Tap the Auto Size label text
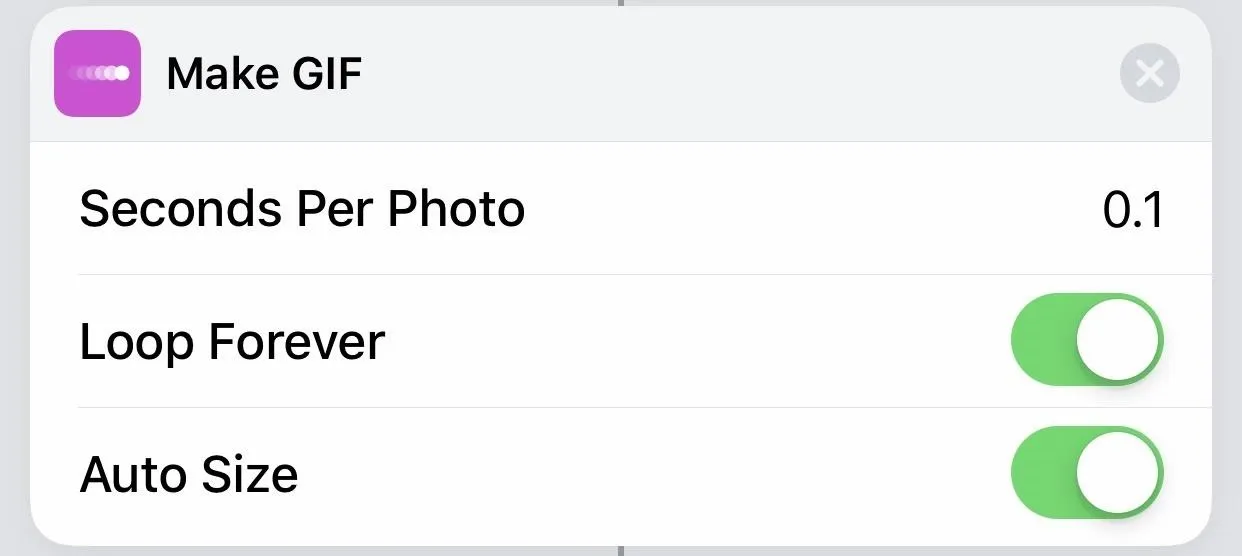Screen dimensions: 1242x556 coord(189,474)
